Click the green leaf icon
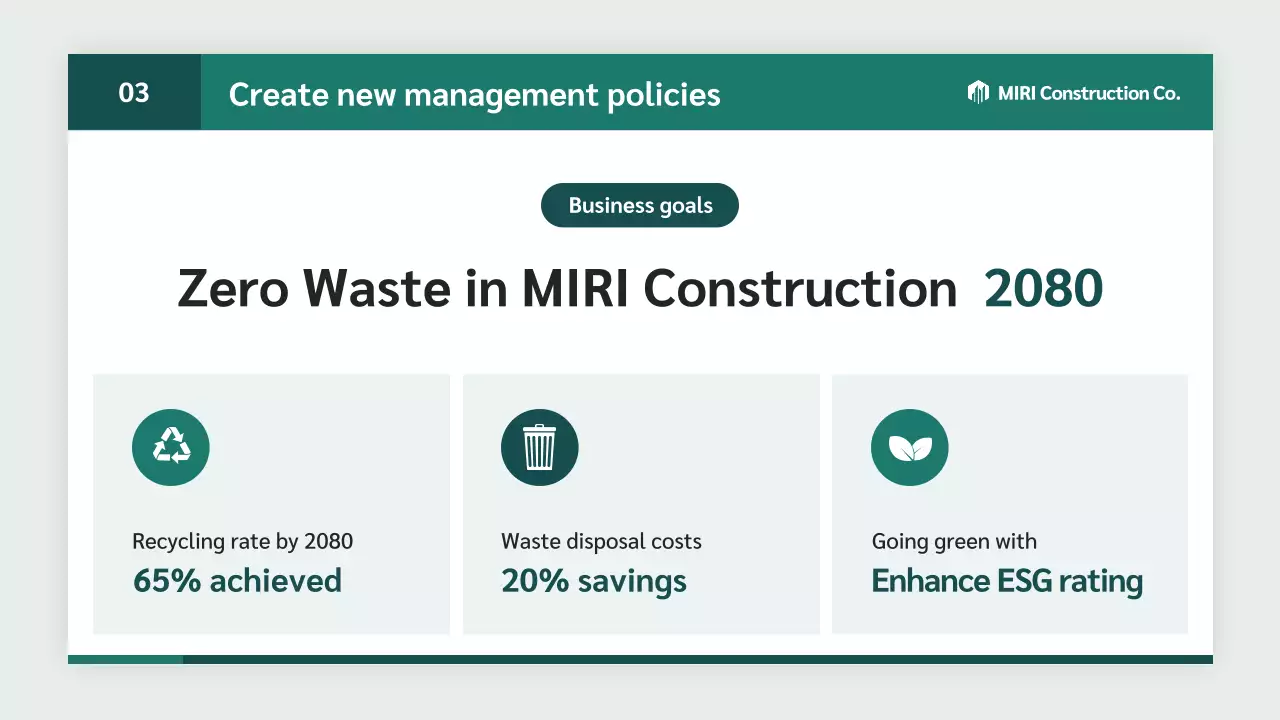The width and height of the screenshot is (1280, 720). pos(909,447)
